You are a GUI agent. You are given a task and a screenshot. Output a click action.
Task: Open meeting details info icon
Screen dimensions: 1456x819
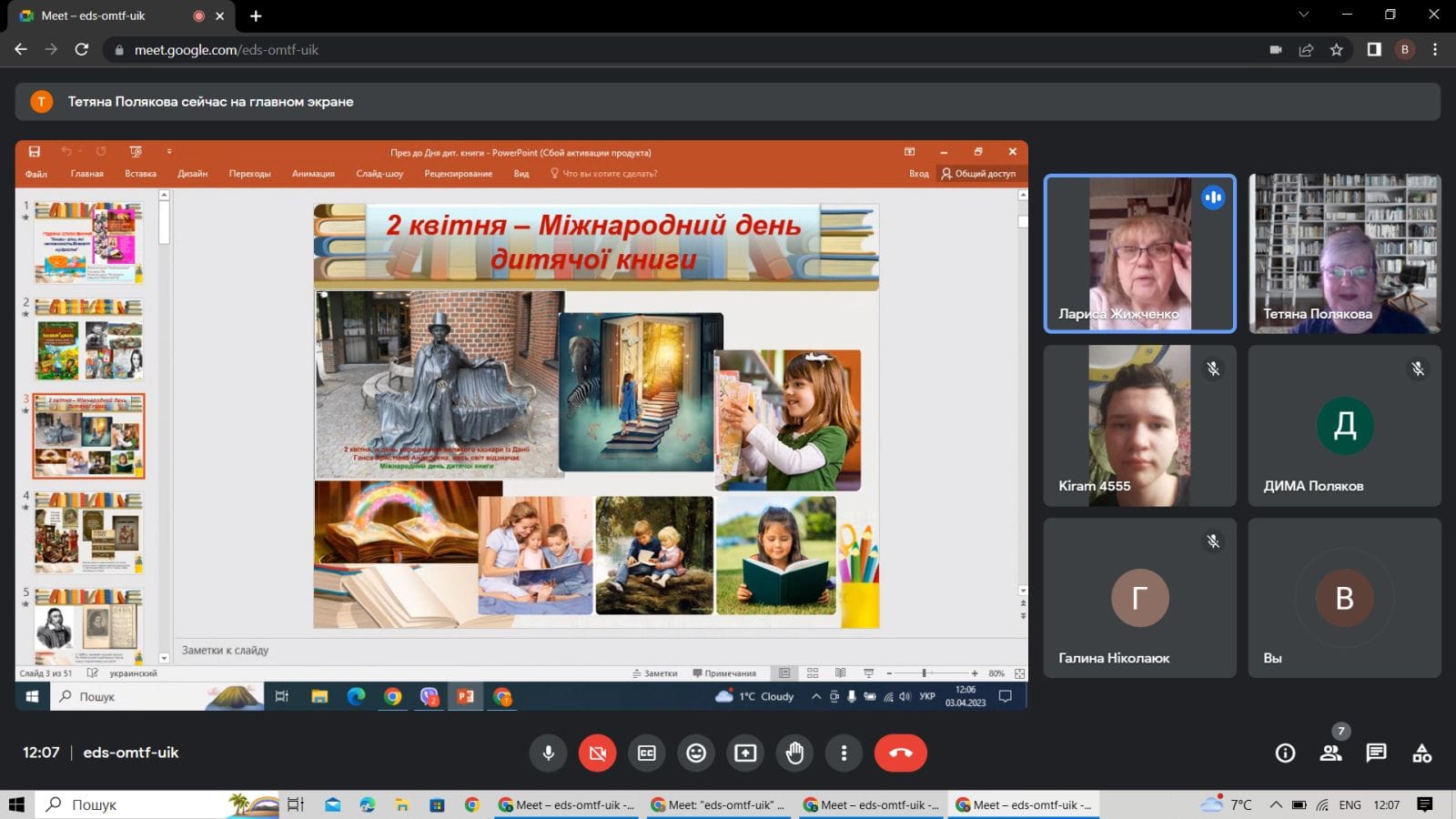[x=1285, y=753]
